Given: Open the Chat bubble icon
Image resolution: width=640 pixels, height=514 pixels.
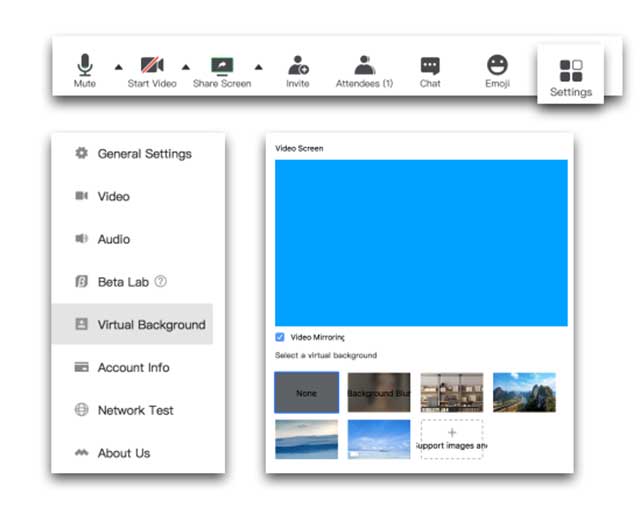Looking at the screenshot, I should click(x=430, y=66).
